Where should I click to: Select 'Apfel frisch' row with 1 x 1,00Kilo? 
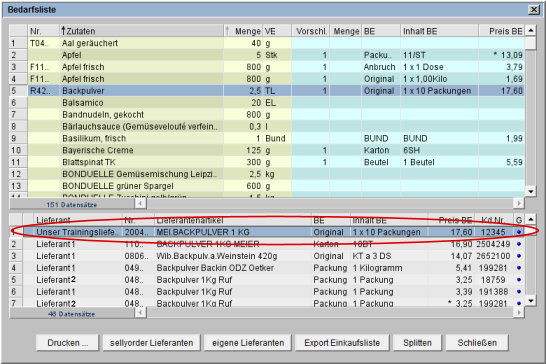click(x=267, y=79)
